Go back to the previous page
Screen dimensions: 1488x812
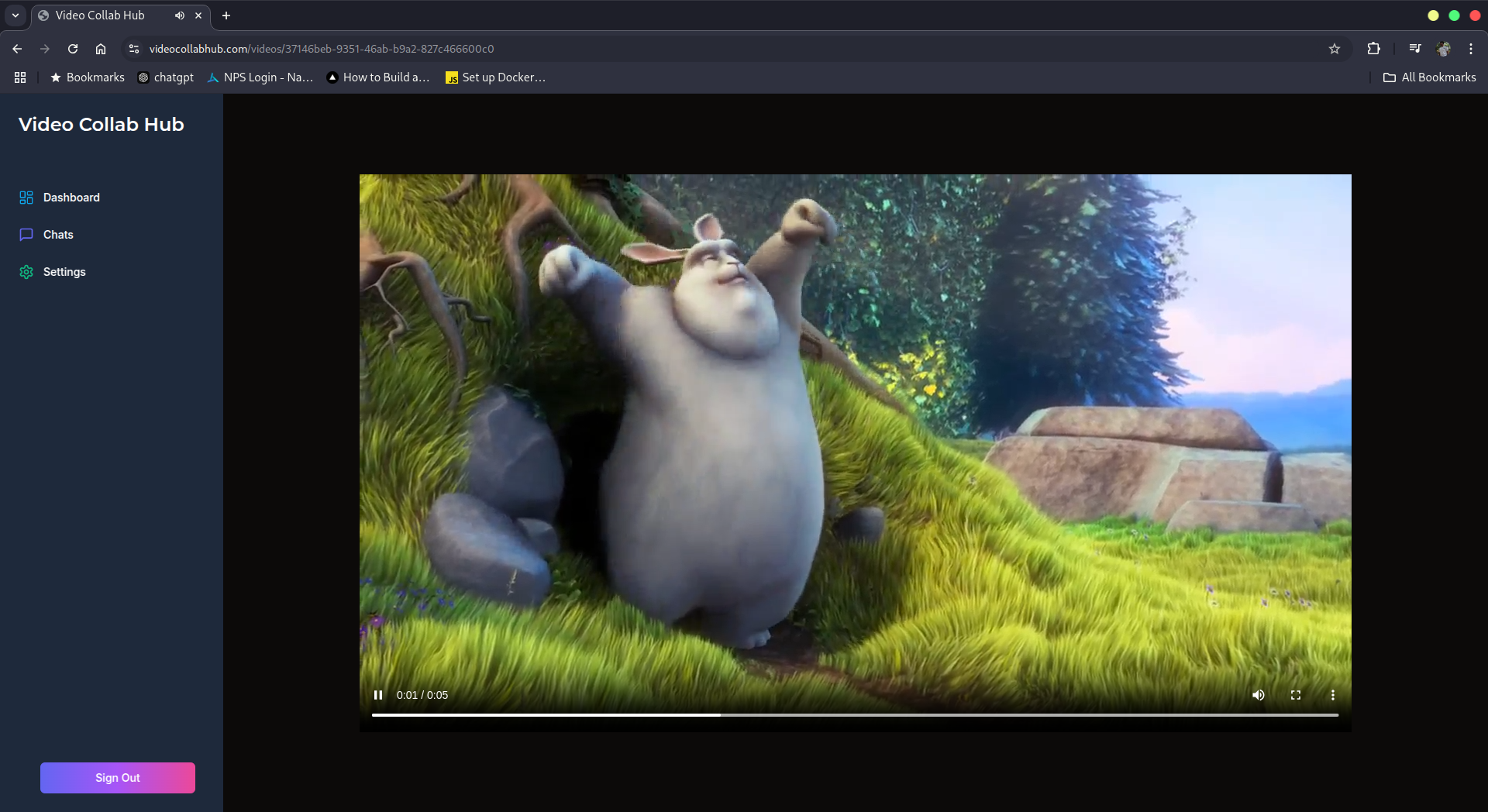(17, 49)
